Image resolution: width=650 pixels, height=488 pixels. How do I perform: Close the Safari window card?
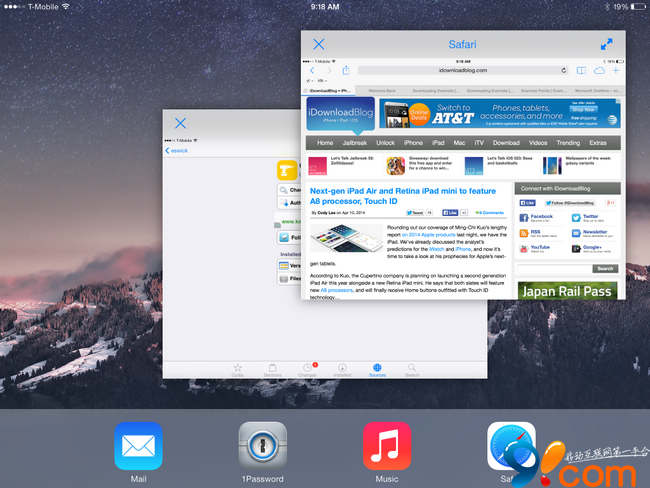(319, 44)
